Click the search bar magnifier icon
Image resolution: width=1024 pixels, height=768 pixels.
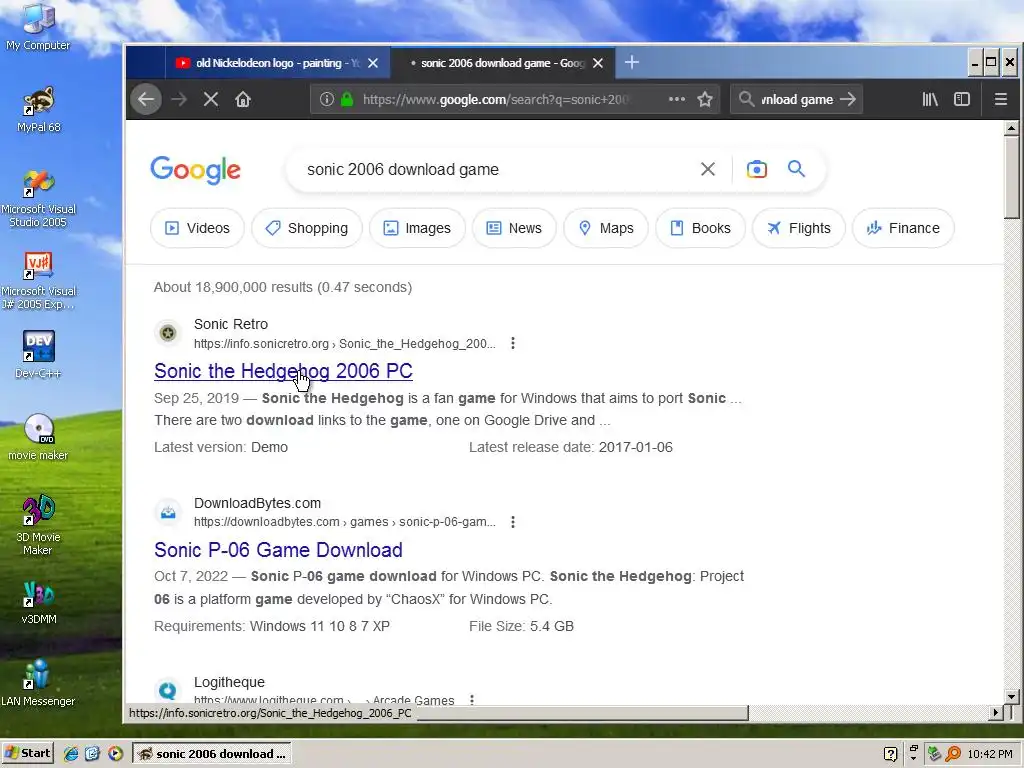(746, 99)
